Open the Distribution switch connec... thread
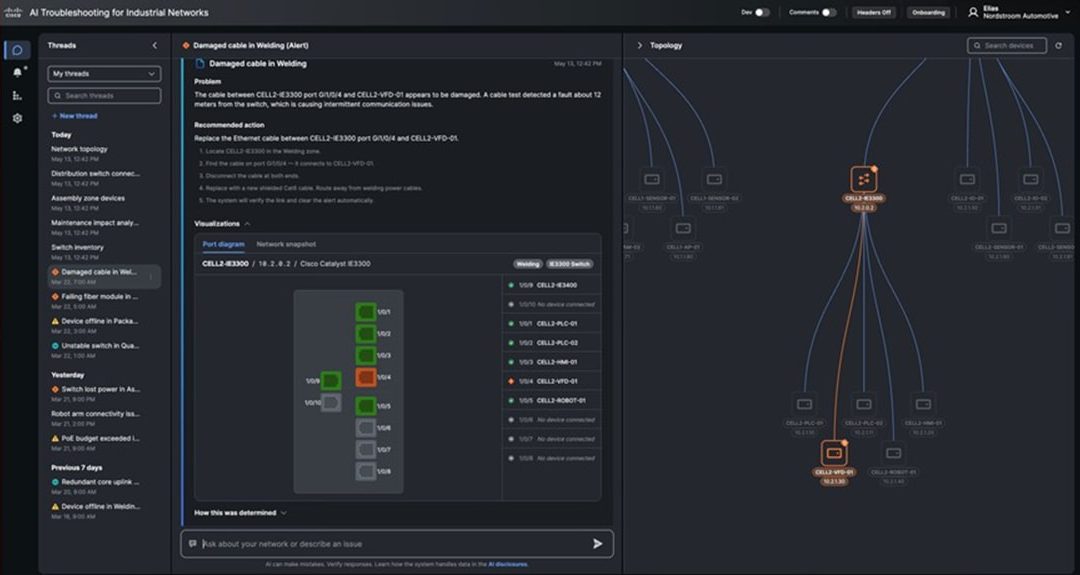This screenshot has width=1080, height=575. (x=104, y=178)
